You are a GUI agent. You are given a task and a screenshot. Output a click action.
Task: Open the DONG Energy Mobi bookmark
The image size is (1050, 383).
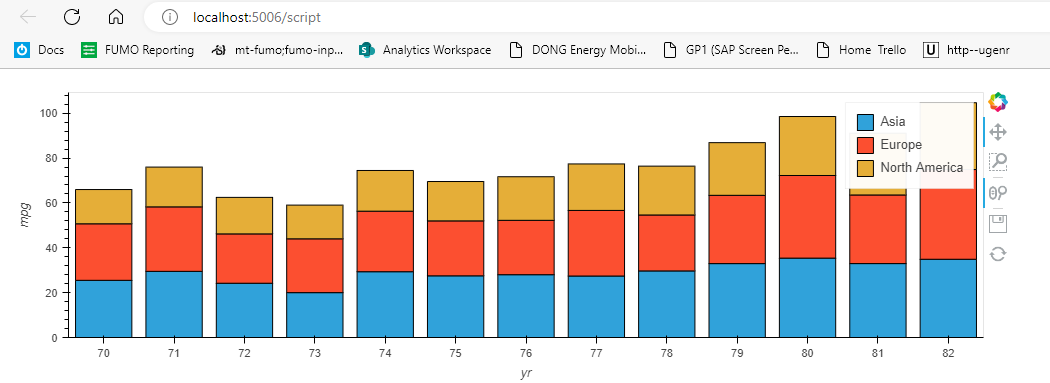tap(578, 50)
